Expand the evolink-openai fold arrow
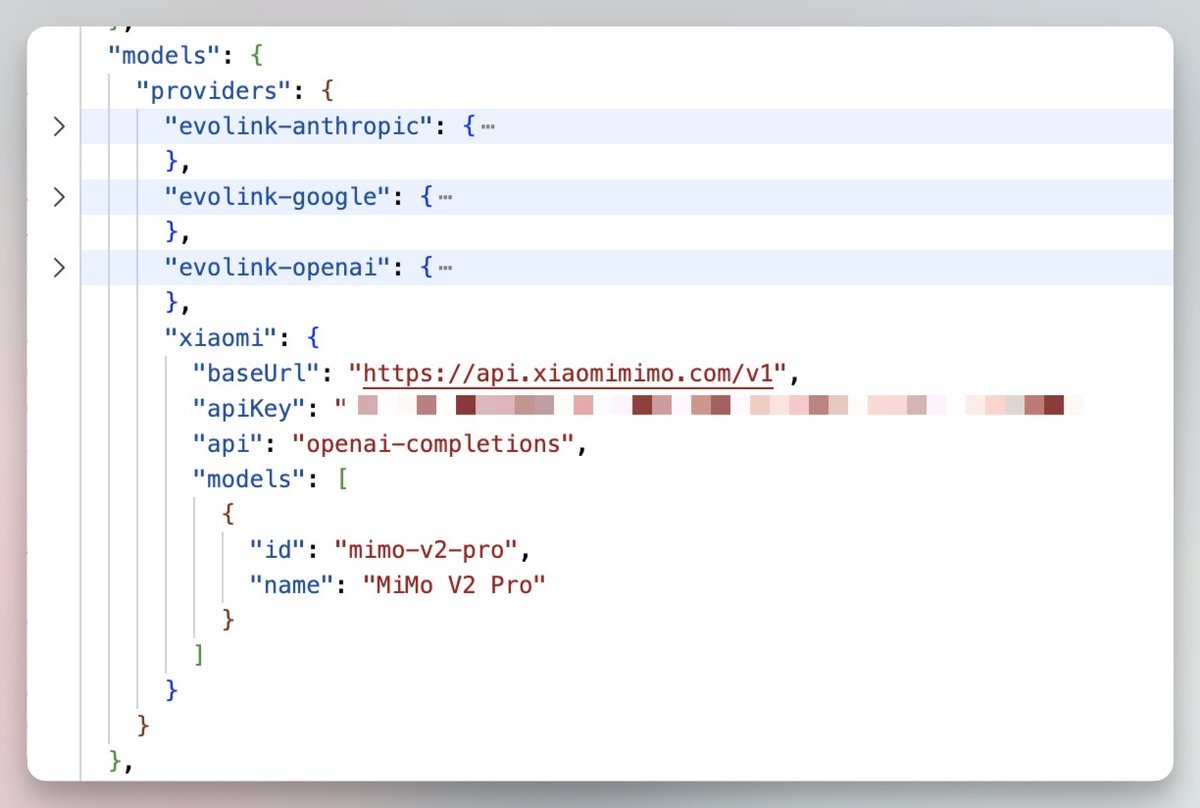Screen dimensions: 1200x808 (59, 267)
